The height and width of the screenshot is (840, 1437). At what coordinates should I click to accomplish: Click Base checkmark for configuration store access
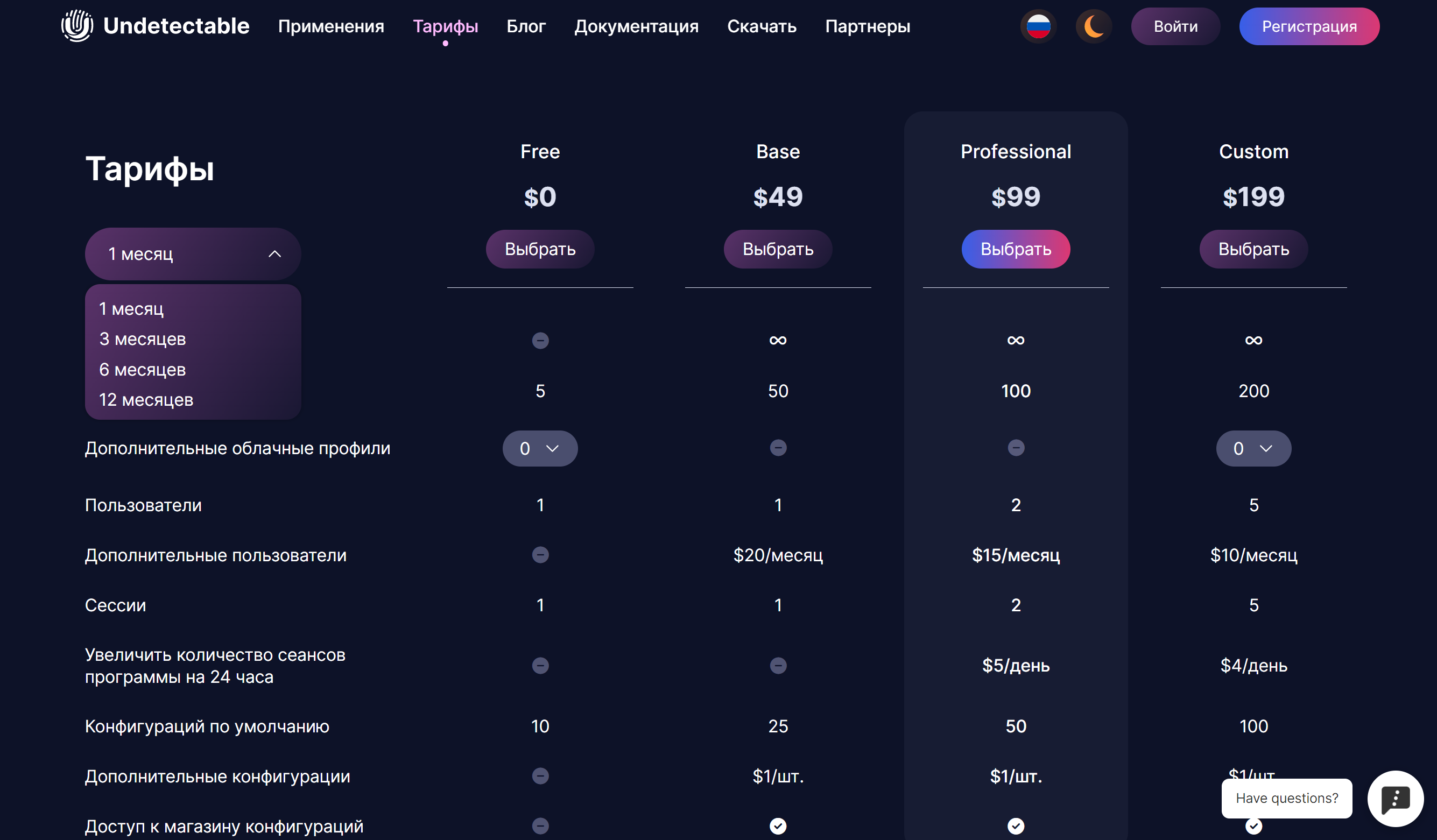tap(778, 826)
